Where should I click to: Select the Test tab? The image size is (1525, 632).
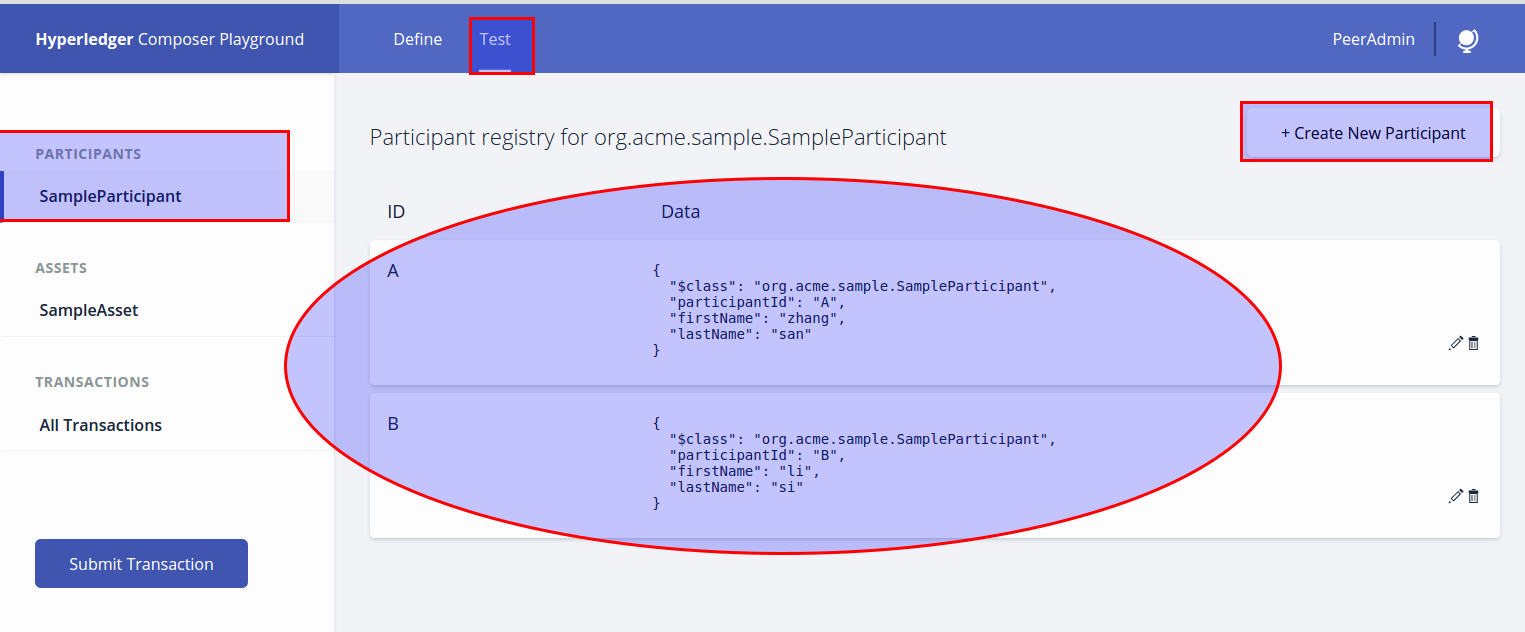(495, 40)
